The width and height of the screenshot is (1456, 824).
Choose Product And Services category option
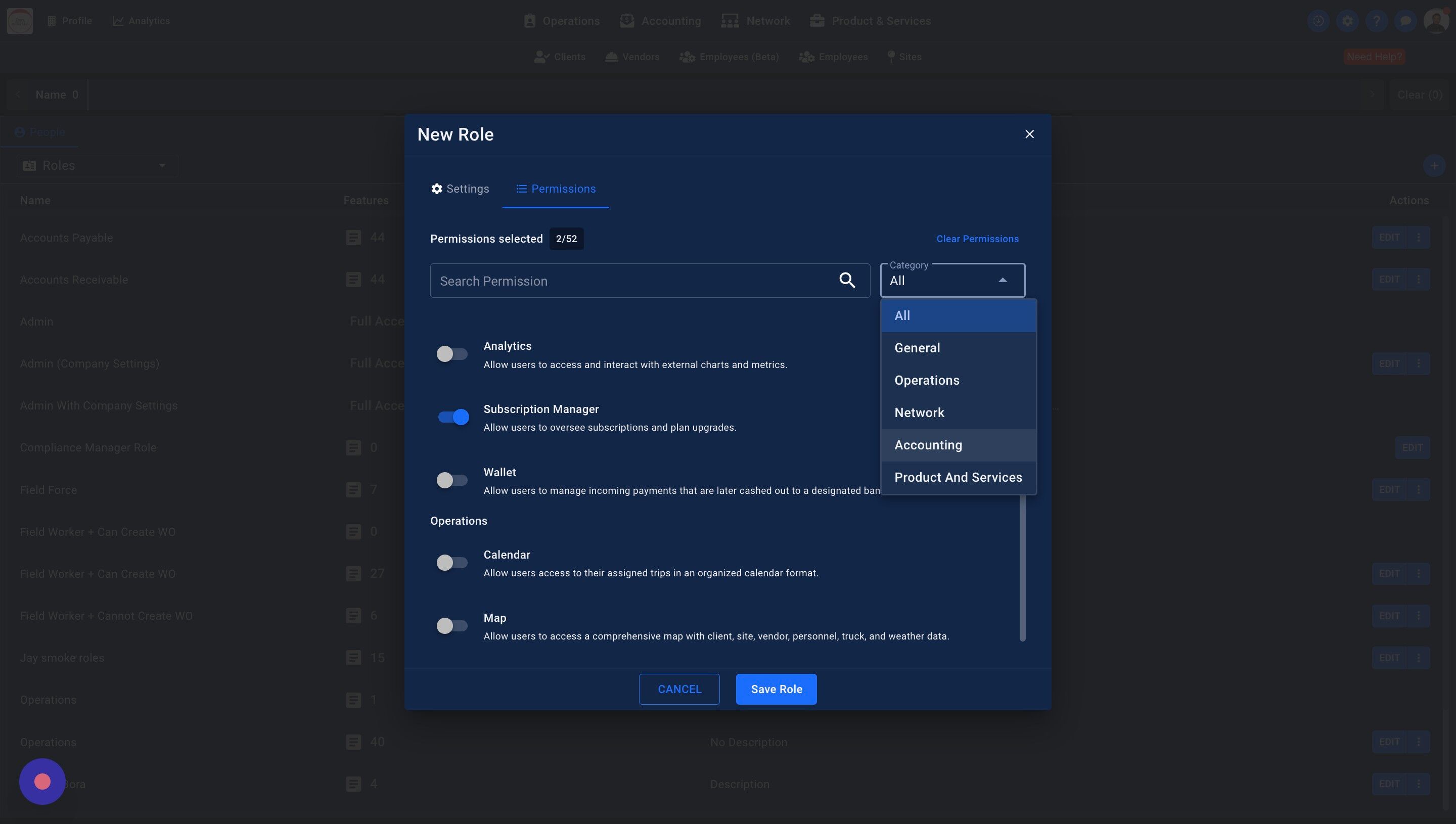coord(958,477)
